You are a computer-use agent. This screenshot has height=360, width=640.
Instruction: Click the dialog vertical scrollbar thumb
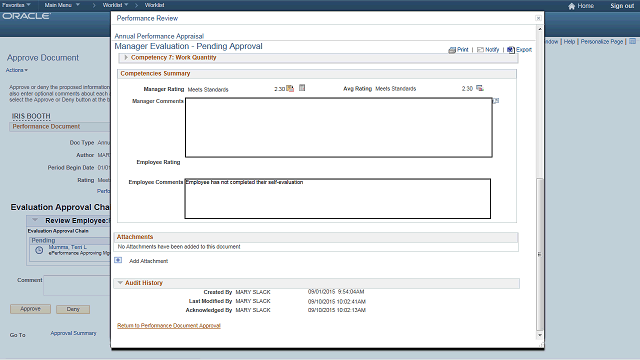[540, 254]
